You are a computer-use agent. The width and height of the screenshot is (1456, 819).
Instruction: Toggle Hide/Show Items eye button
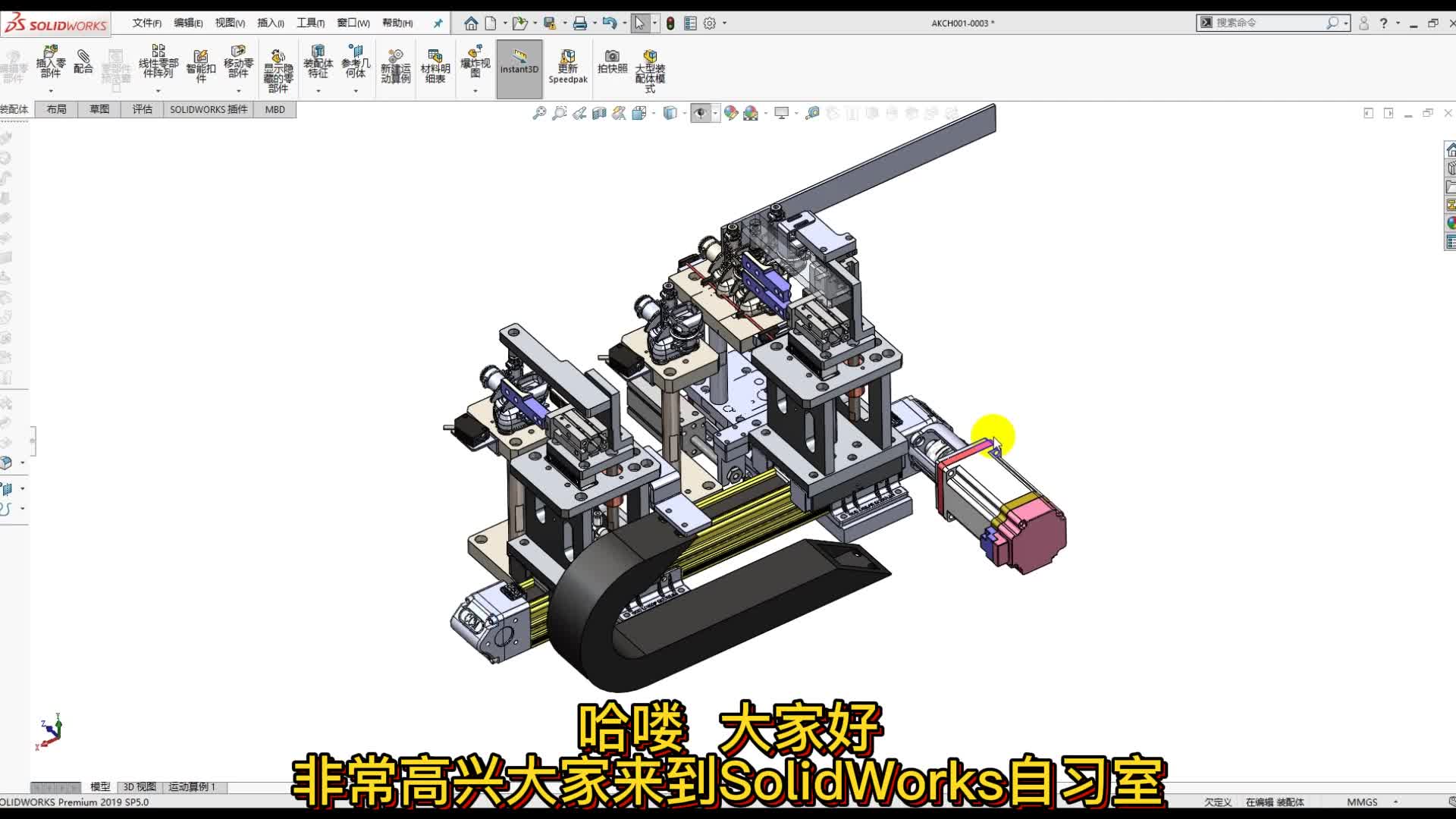click(701, 113)
